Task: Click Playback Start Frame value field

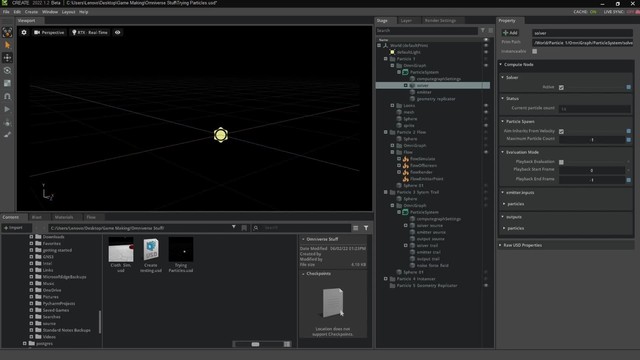Action: tap(592, 170)
